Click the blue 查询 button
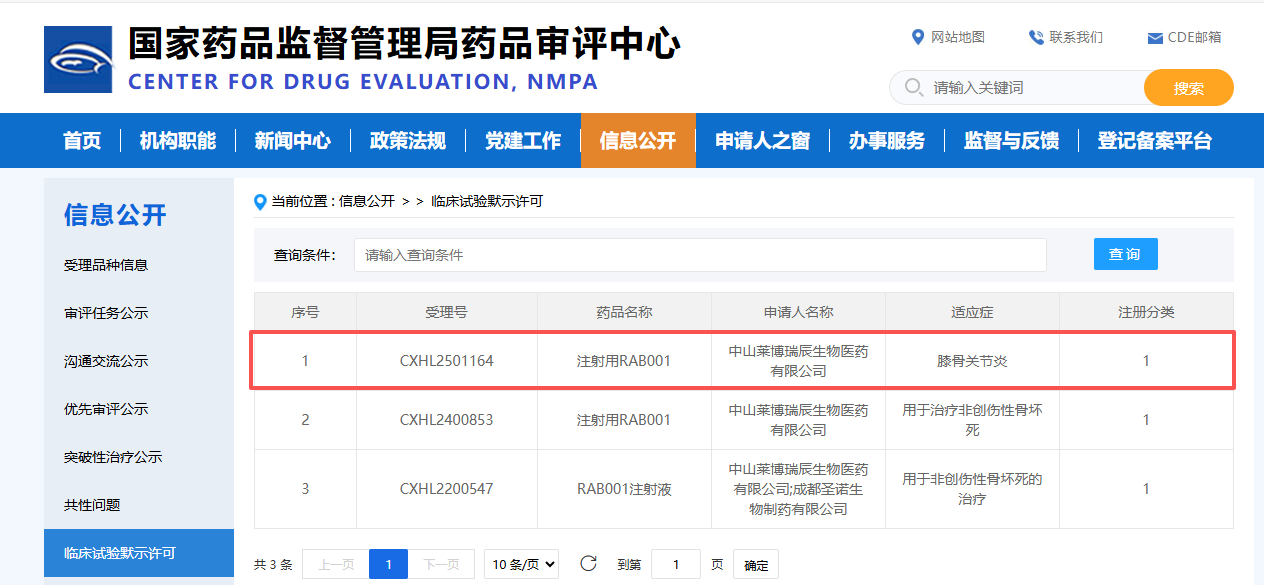The height and width of the screenshot is (585, 1264). [x=1125, y=254]
